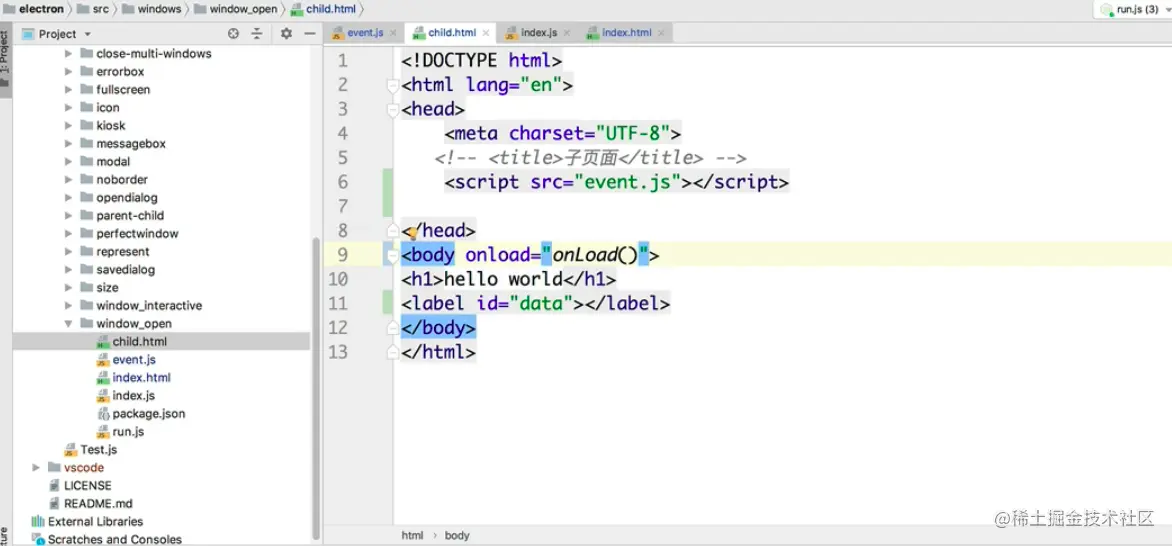Open Test.js in project tree
This screenshot has width=1172, height=546.
(99, 450)
